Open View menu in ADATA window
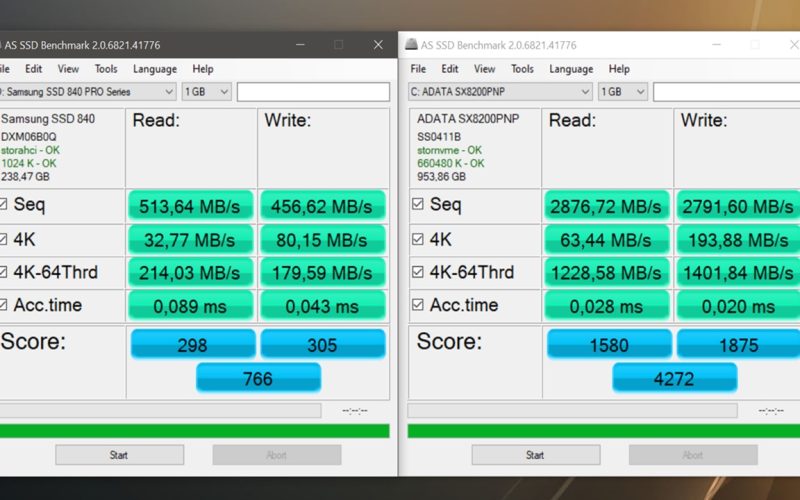Image resolution: width=800 pixels, height=500 pixels. tap(484, 69)
